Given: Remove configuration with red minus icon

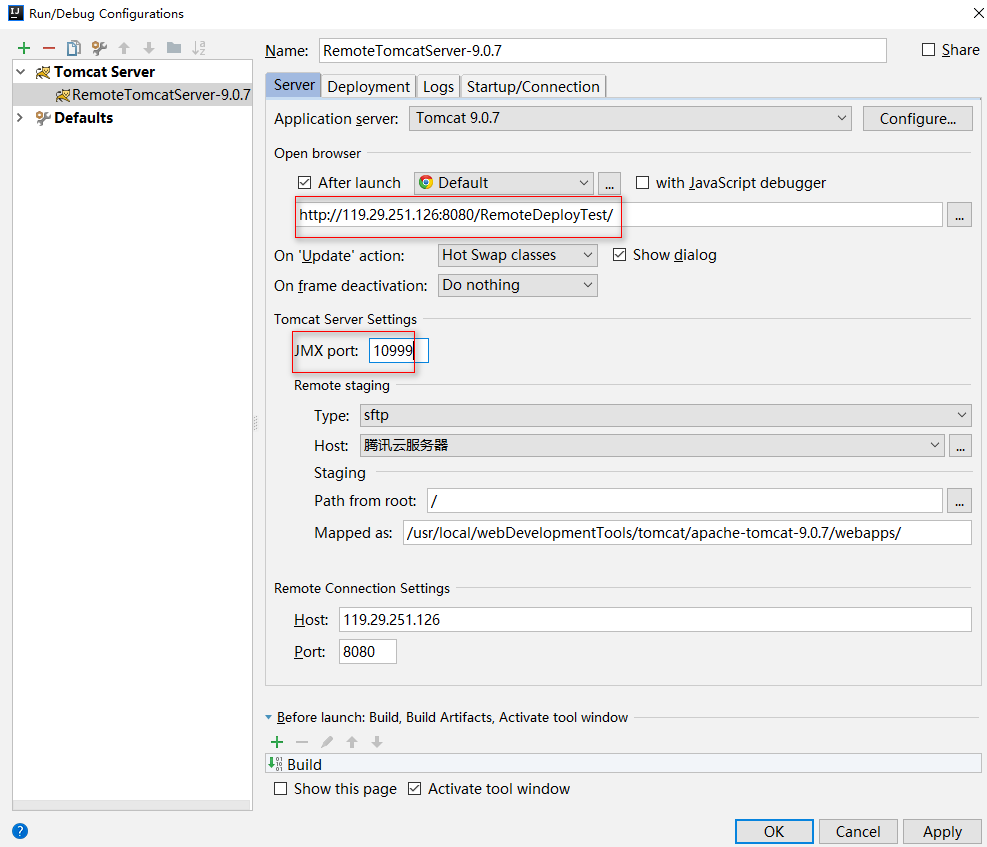Looking at the screenshot, I should [48, 48].
